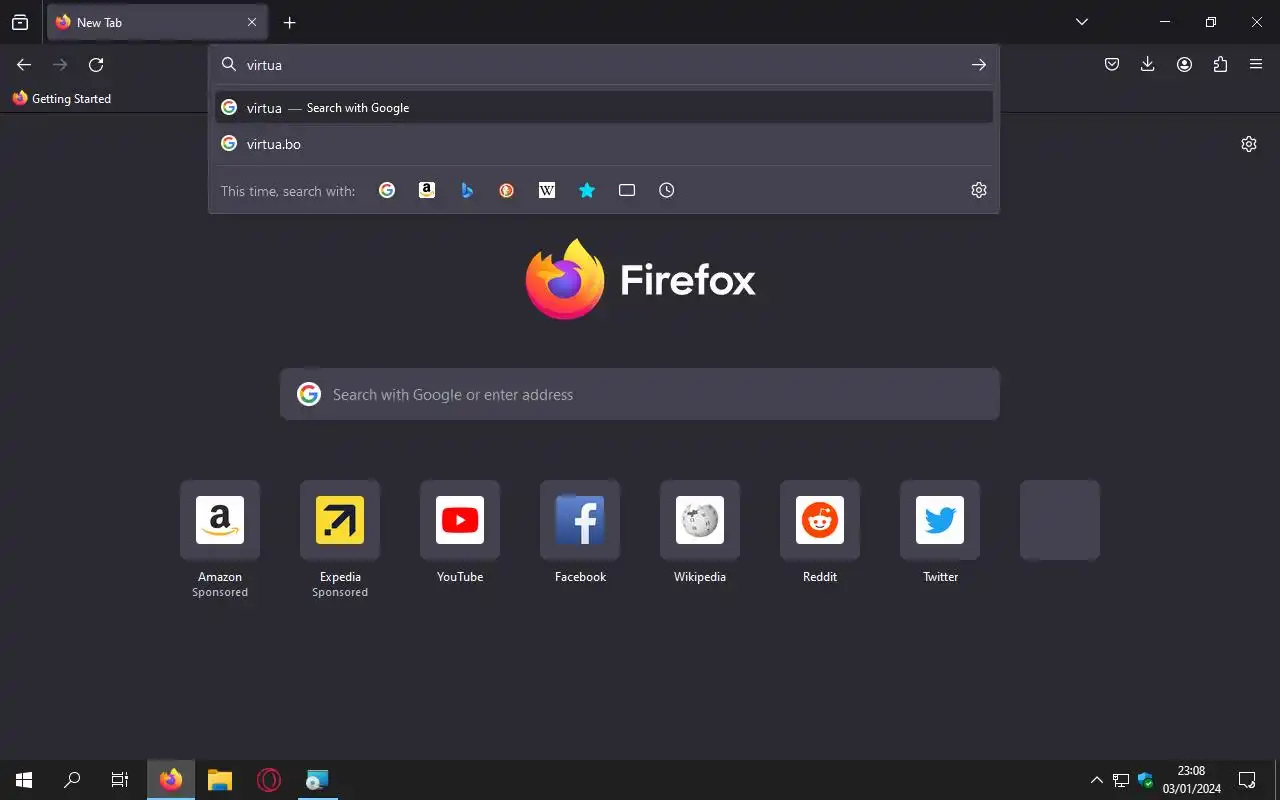Search open Tabs using tab icon
This screenshot has height=800, width=1280.
pos(627,190)
